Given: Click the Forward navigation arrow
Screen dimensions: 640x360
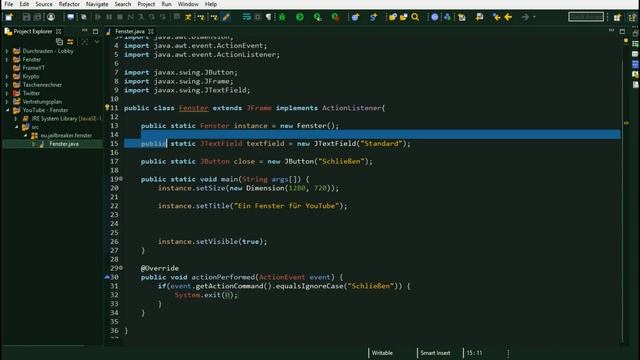Looking at the screenshot, I should [526, 17].
